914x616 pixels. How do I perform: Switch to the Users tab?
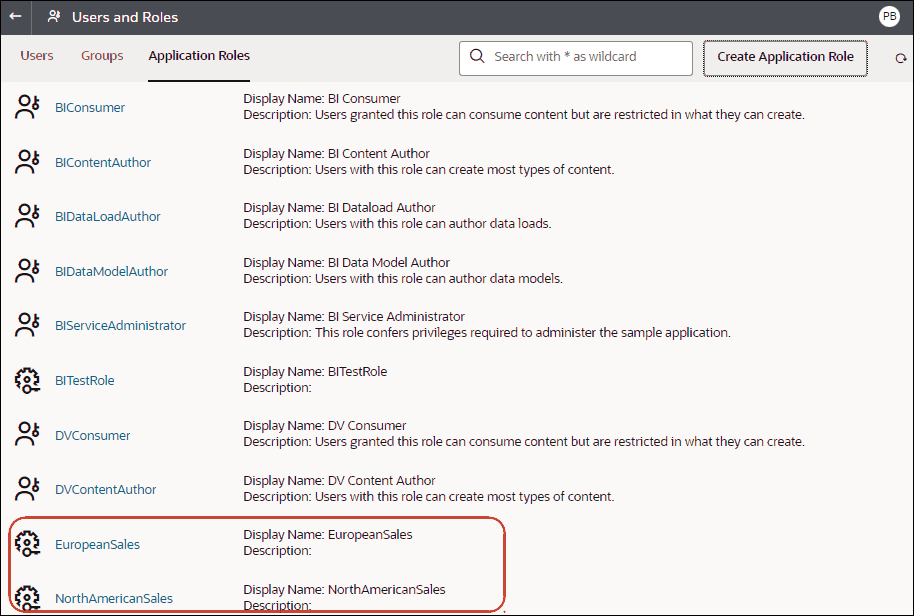point(37,56)
